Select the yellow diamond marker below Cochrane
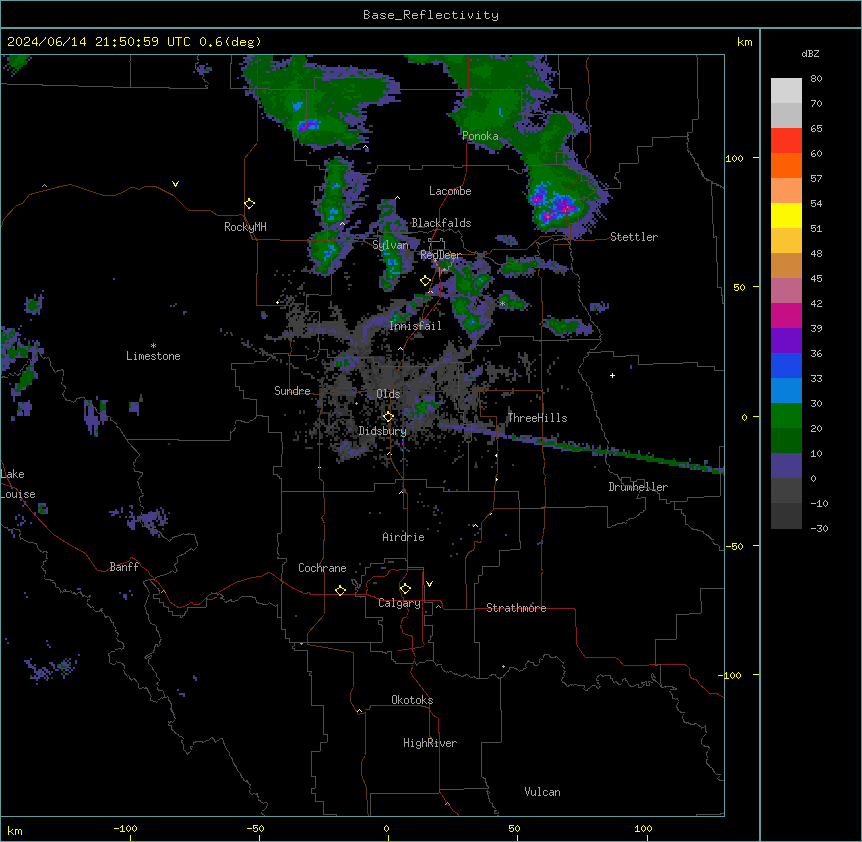862x842 pixels. [x=340, y=590]
